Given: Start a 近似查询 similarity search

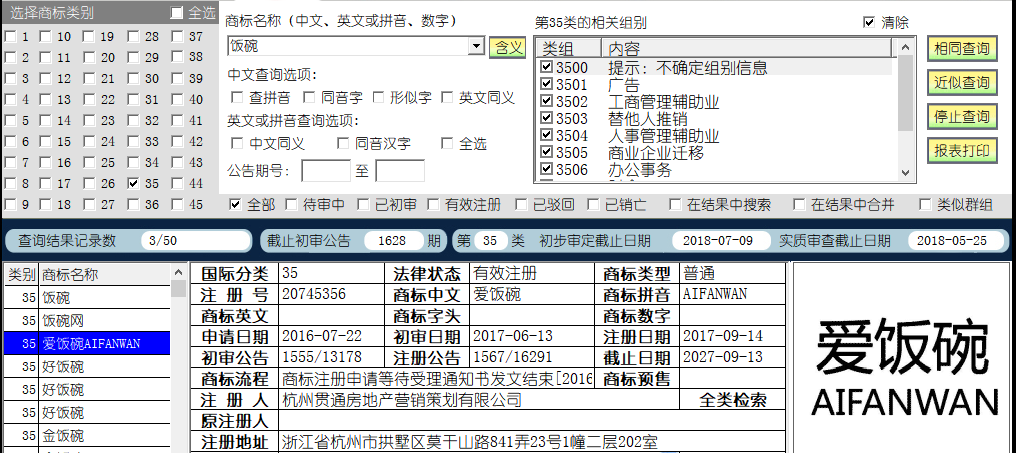Looking at the screenshot, I should (961, 82).
